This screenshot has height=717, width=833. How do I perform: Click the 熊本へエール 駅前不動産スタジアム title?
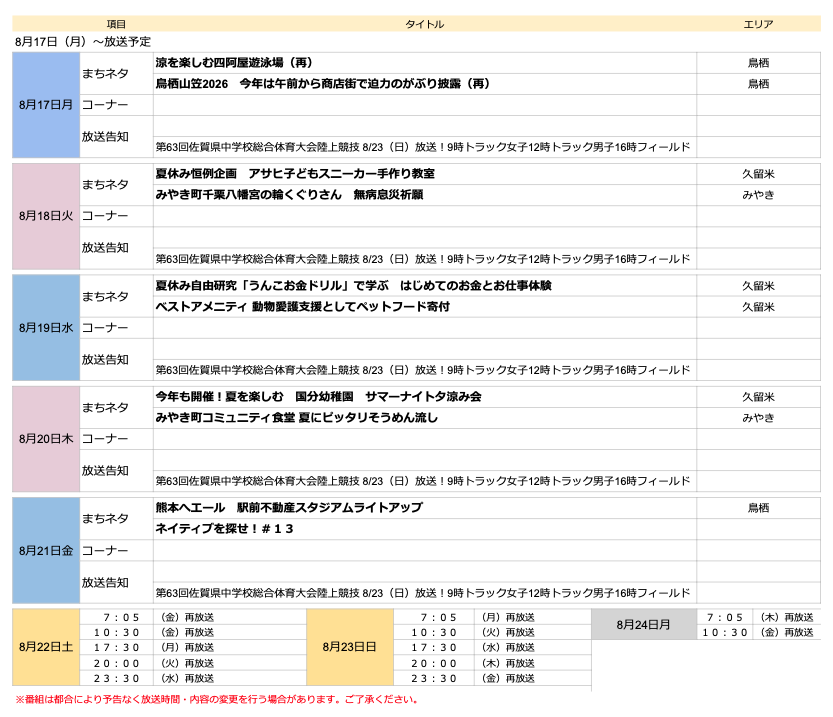point(289,508)
